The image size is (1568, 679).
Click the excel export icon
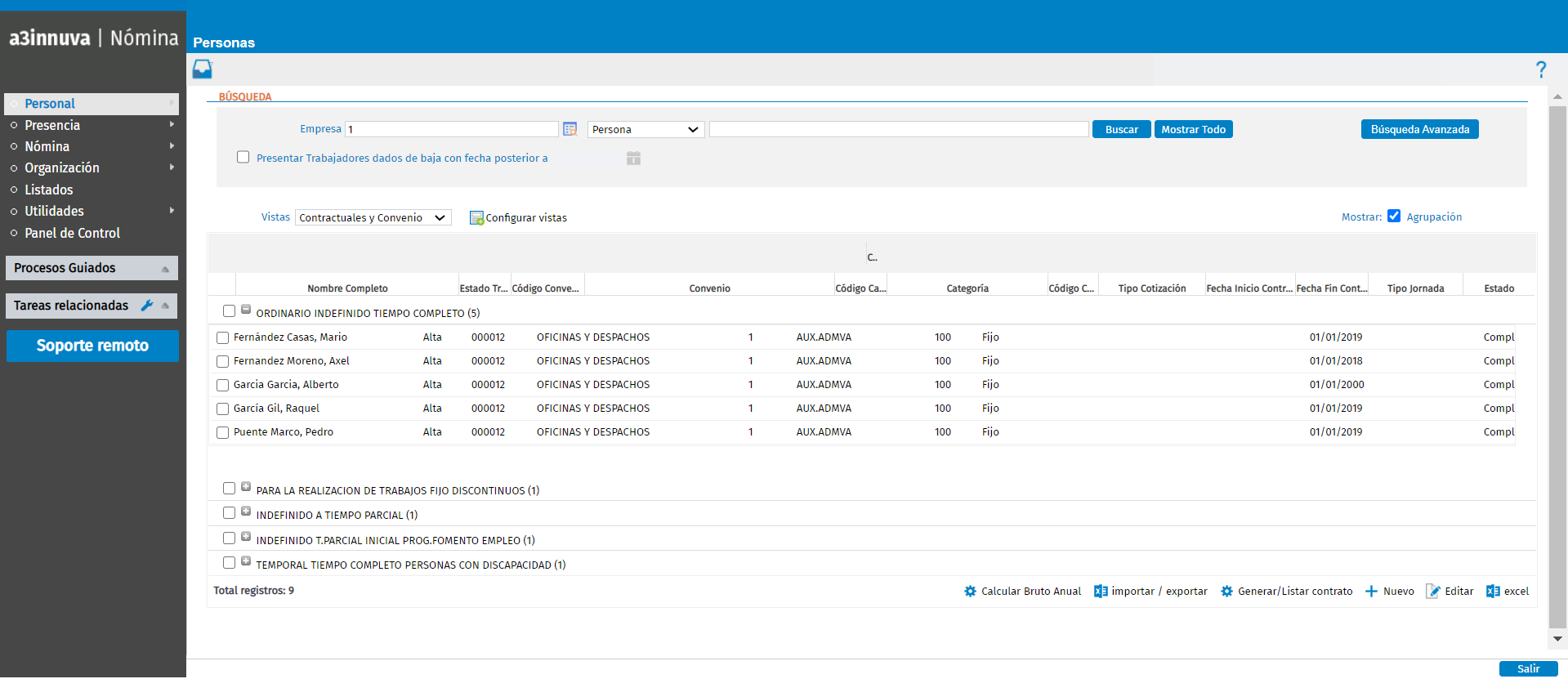pos(1493,592)
